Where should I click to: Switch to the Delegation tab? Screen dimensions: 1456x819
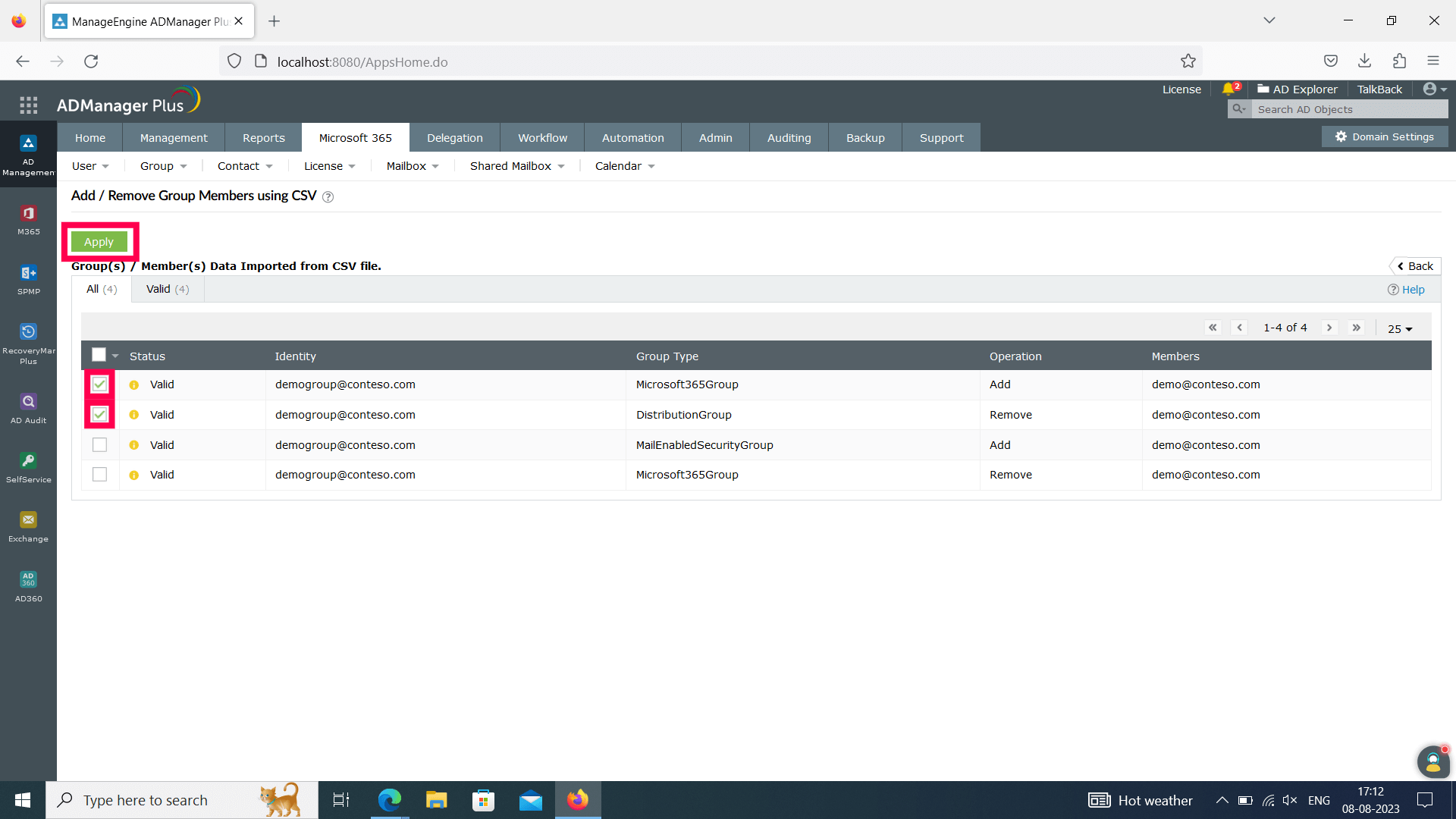(454, 138)
